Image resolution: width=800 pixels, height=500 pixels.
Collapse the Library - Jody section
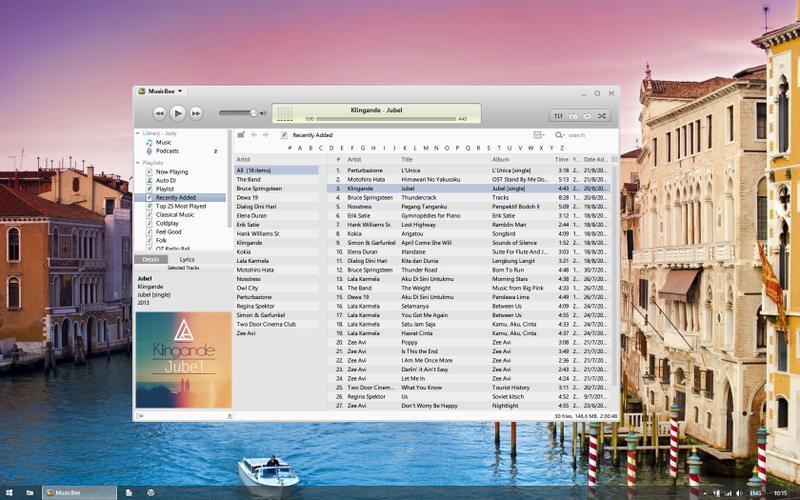[138, 133]
